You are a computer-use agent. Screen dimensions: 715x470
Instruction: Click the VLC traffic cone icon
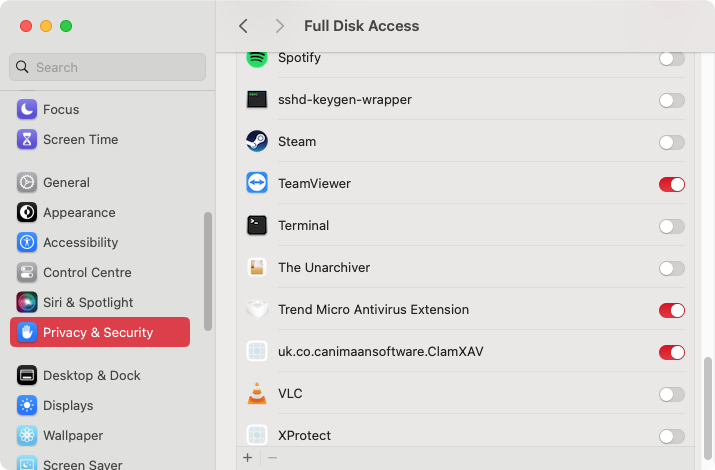(257, 393)
